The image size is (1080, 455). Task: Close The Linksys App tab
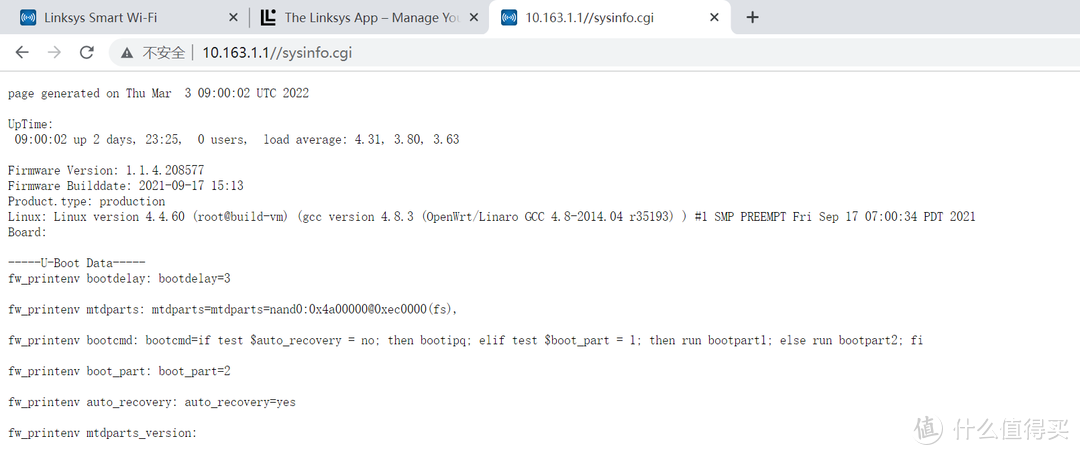[475, 18]
